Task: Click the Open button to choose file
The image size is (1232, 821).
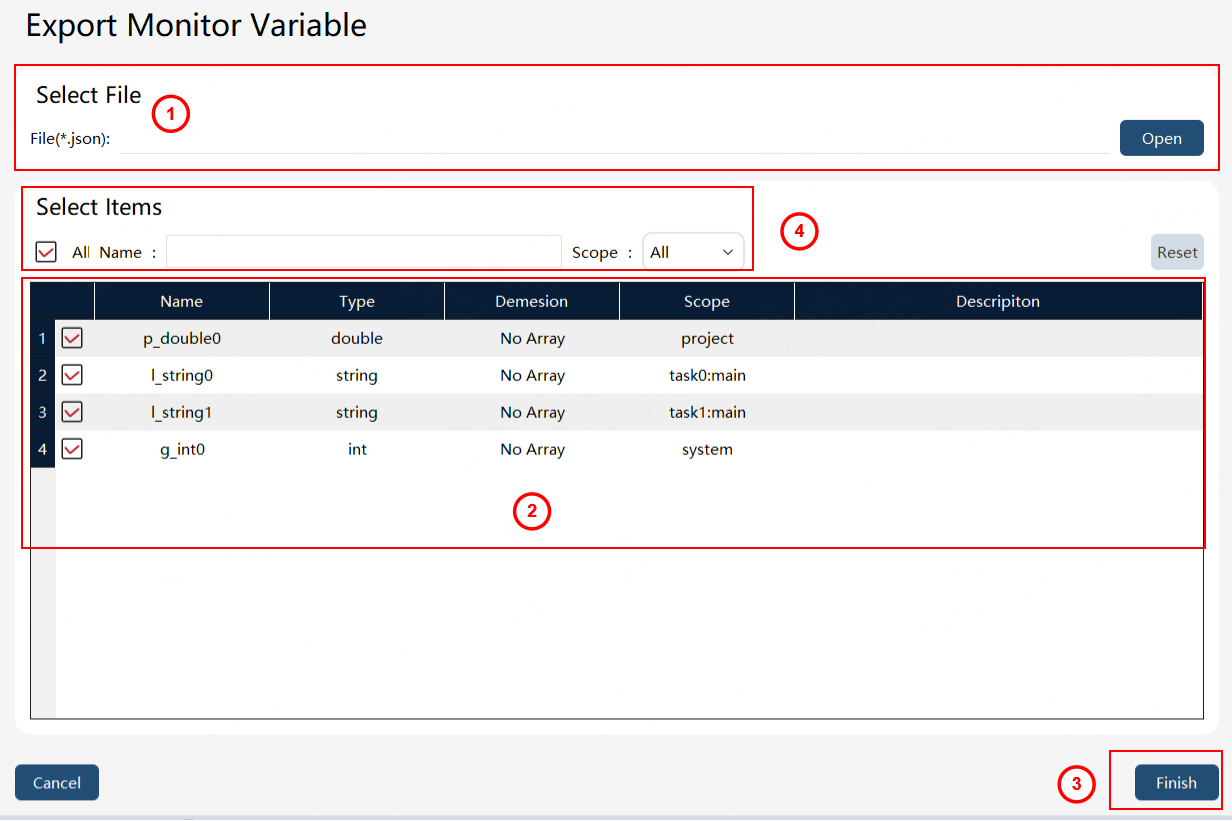Action: (x=1161, y=138)
